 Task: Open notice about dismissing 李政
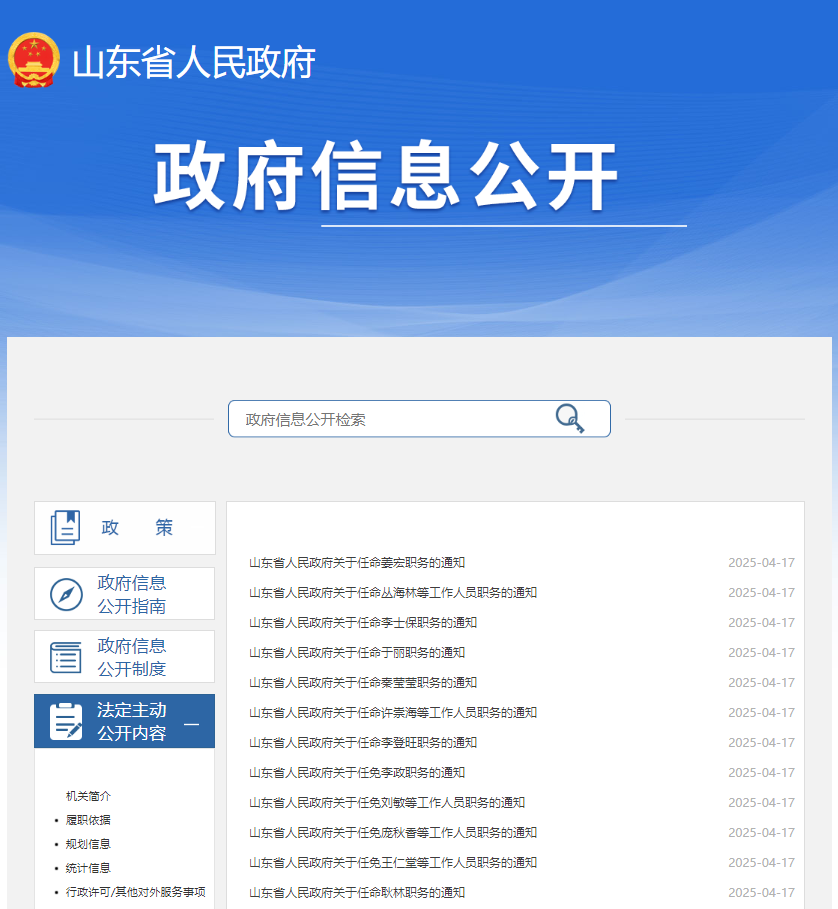(357, 773)
